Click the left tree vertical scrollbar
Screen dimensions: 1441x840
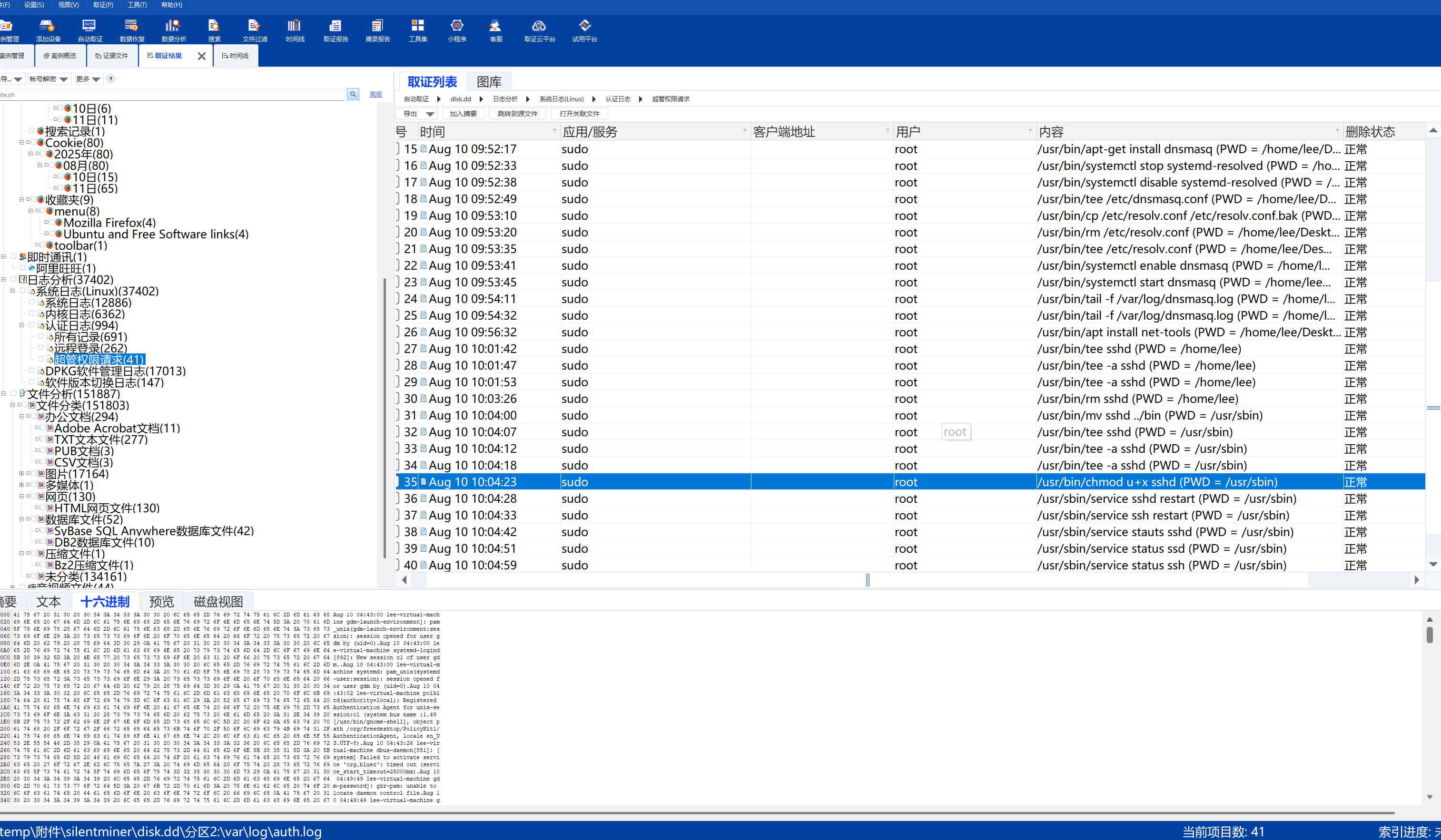(x=384, y=417)
